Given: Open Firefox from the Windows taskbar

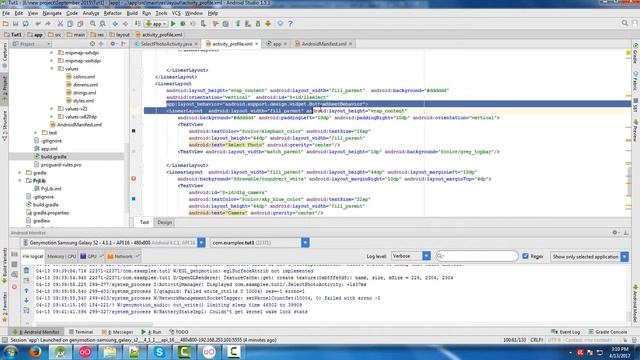Looking at the screenshot, I should click(x=36, y=352).
